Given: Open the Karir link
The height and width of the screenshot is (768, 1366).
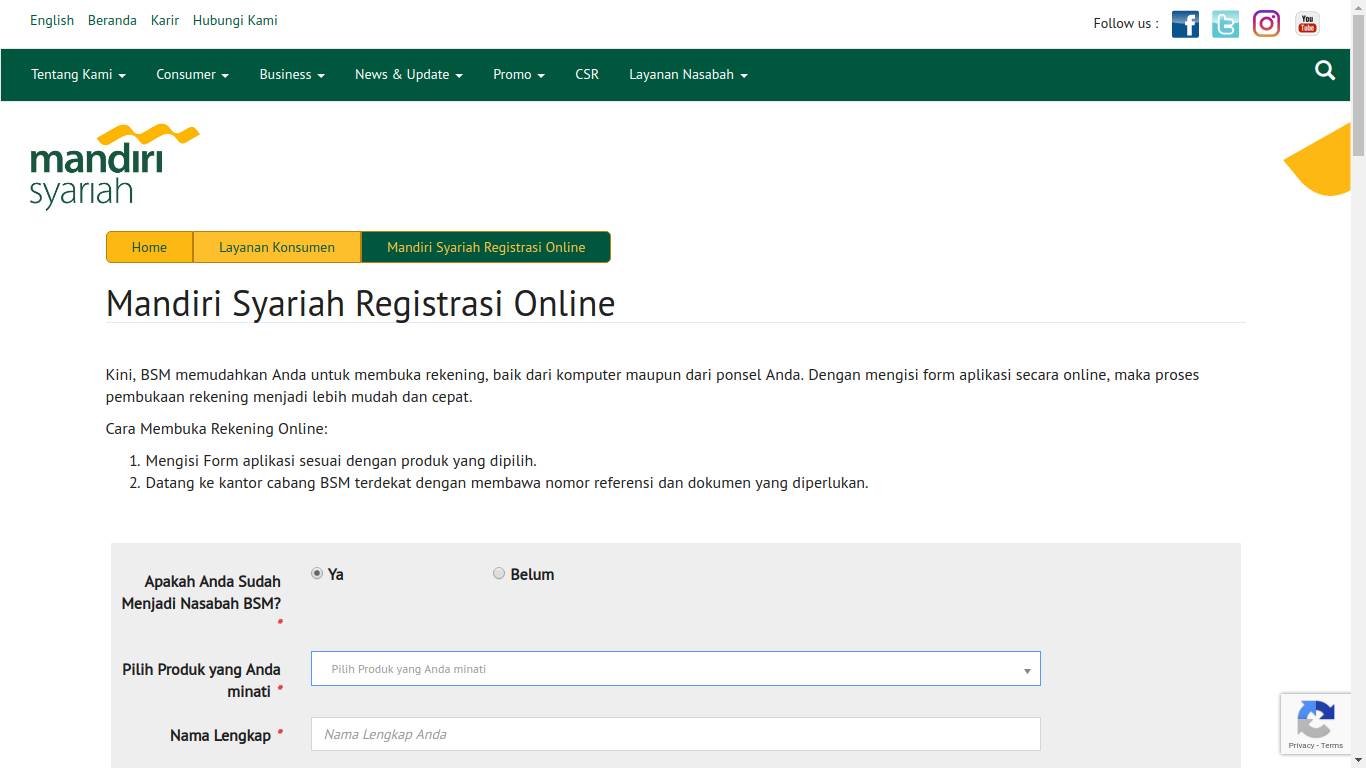Looking at the screenshot, I should (165, 20).
